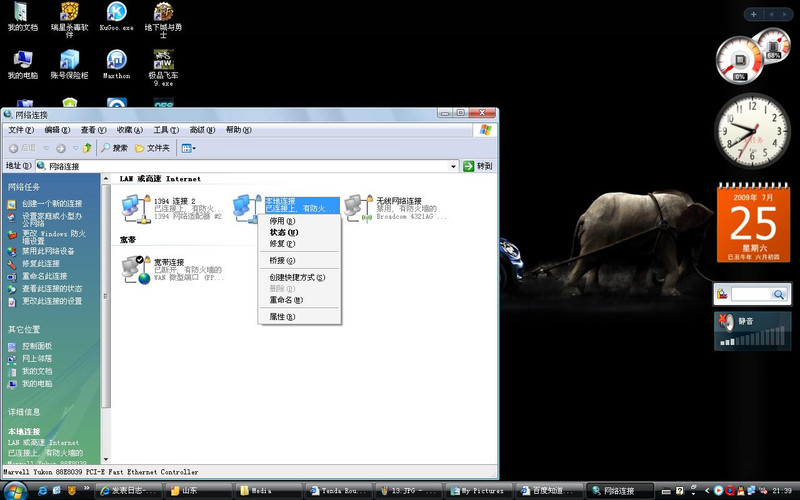Image resolution: width=800 pixels, height=500 pixels.
Task: Open the 我的电脑 desktop icon
Action: click(22, 65)
